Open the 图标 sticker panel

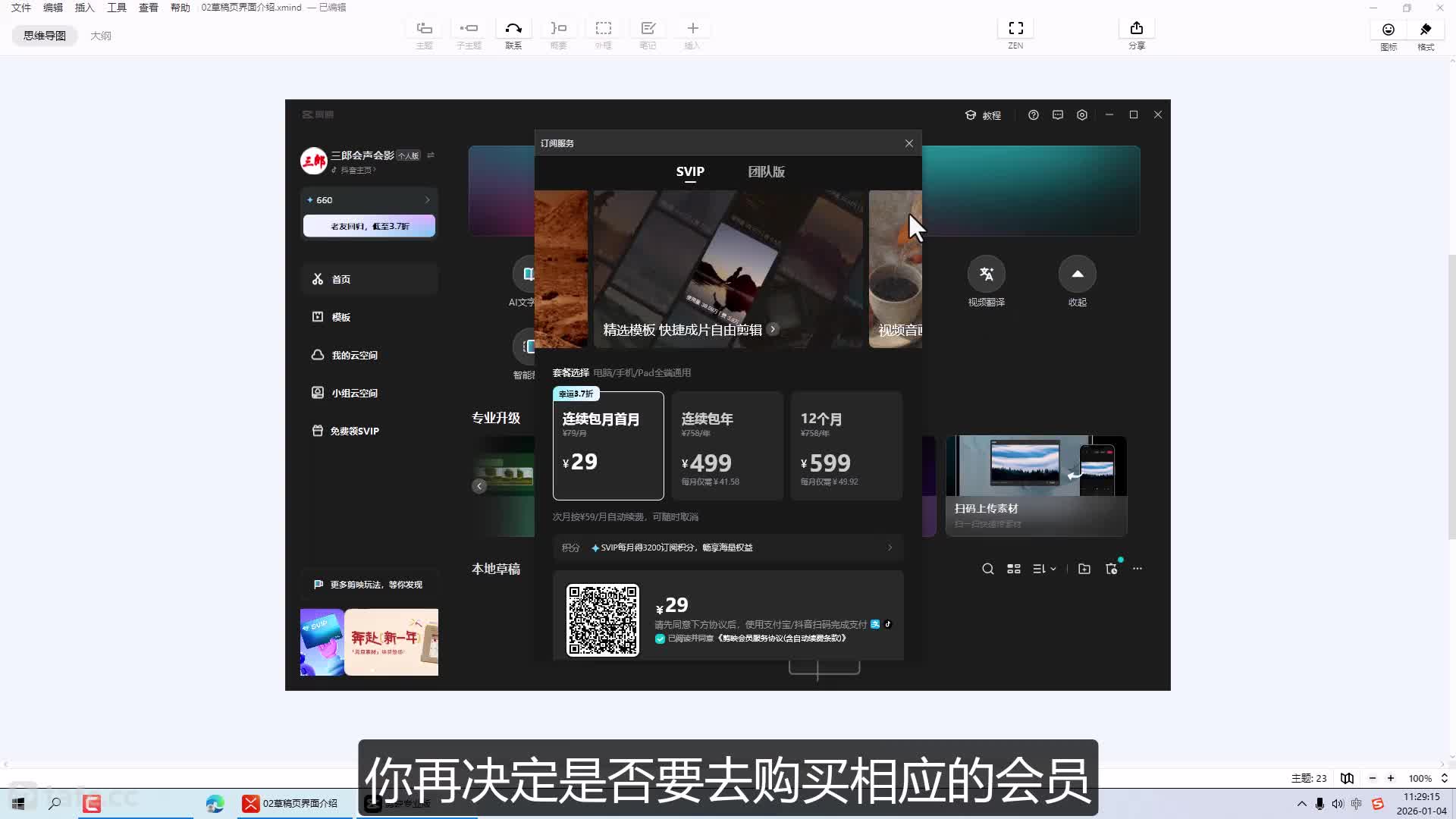pos(1388,30)
